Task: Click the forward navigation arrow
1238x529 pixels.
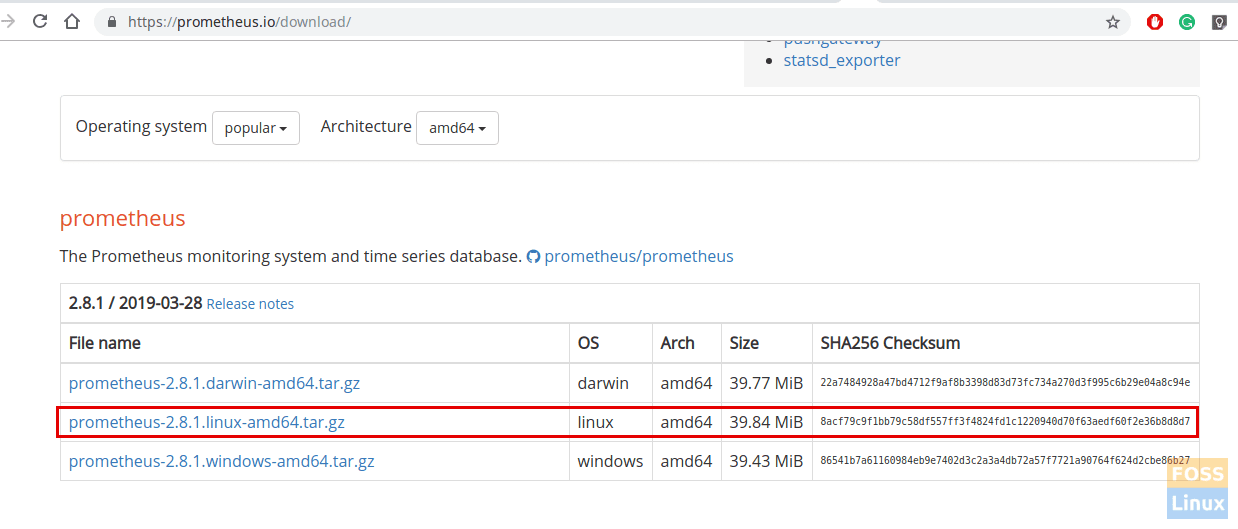Action: coord(8,21)
